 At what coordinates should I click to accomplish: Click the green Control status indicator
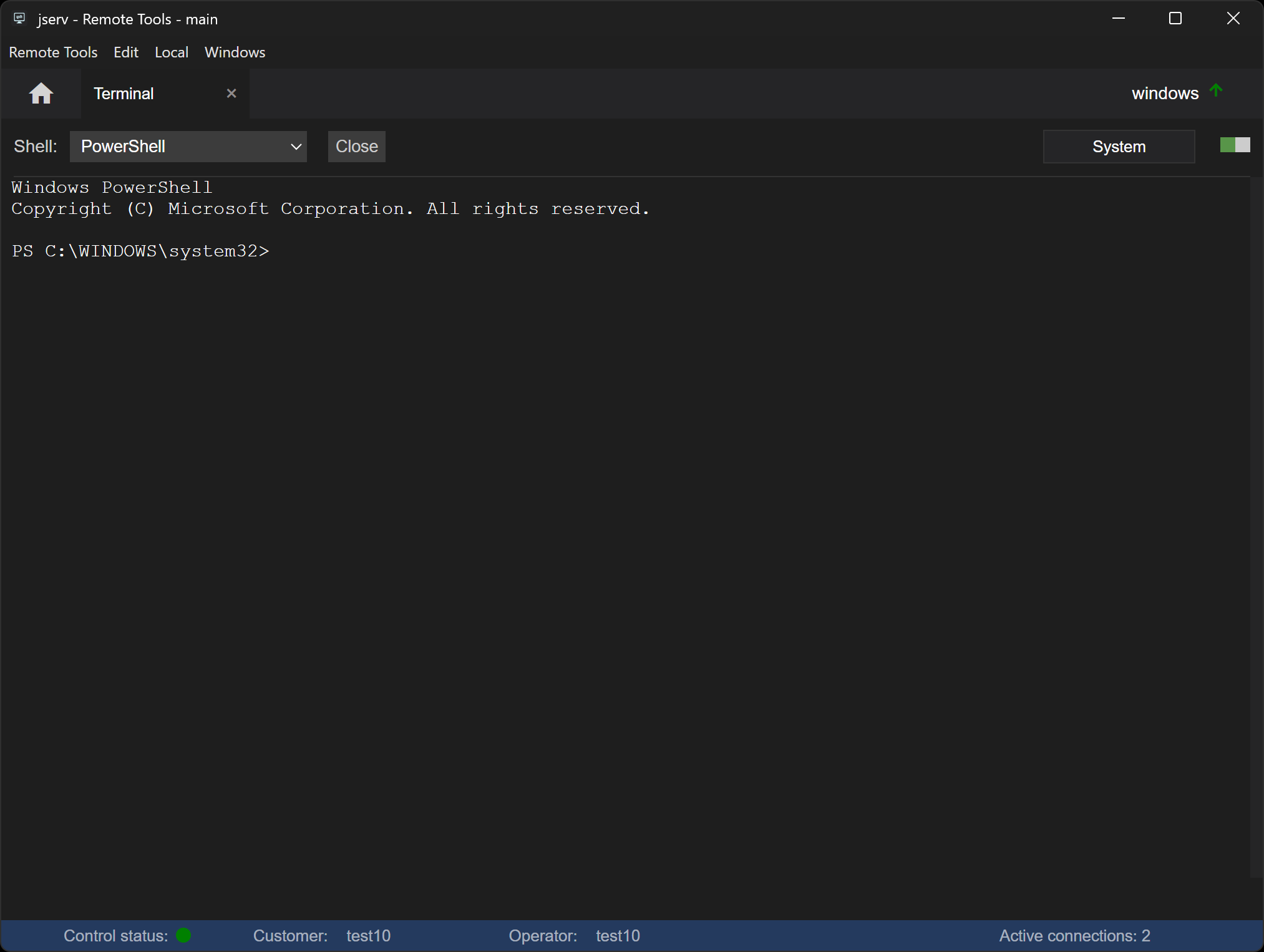coord(183,935)
